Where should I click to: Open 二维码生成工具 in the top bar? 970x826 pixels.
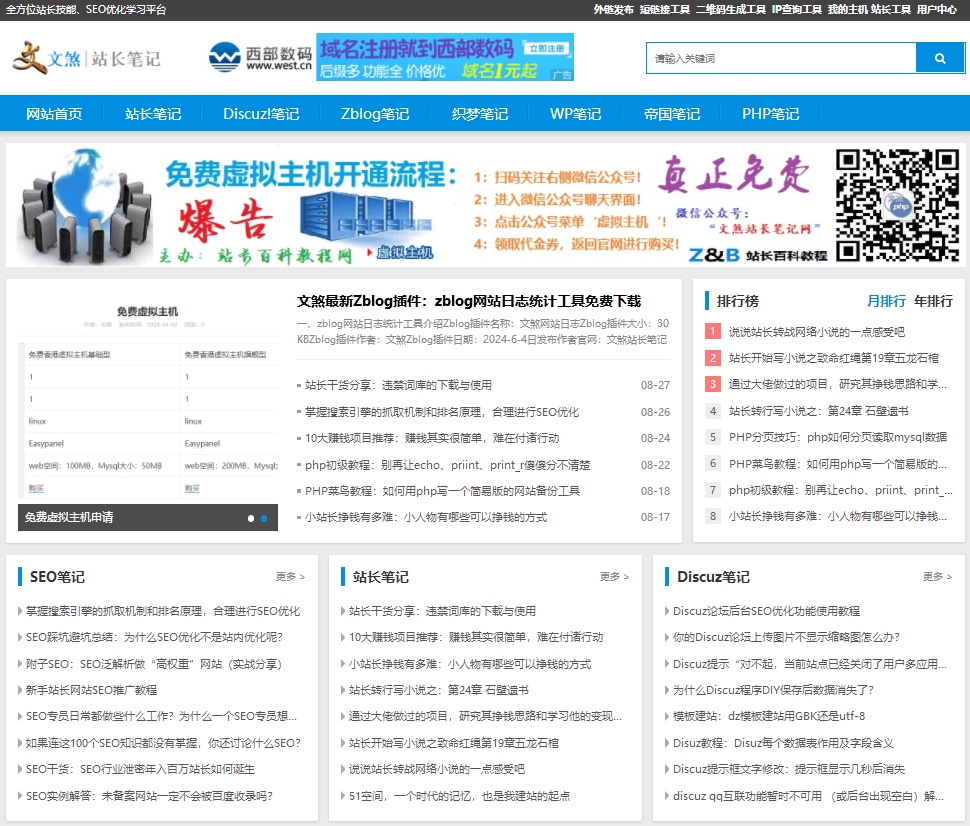(731, 9)
